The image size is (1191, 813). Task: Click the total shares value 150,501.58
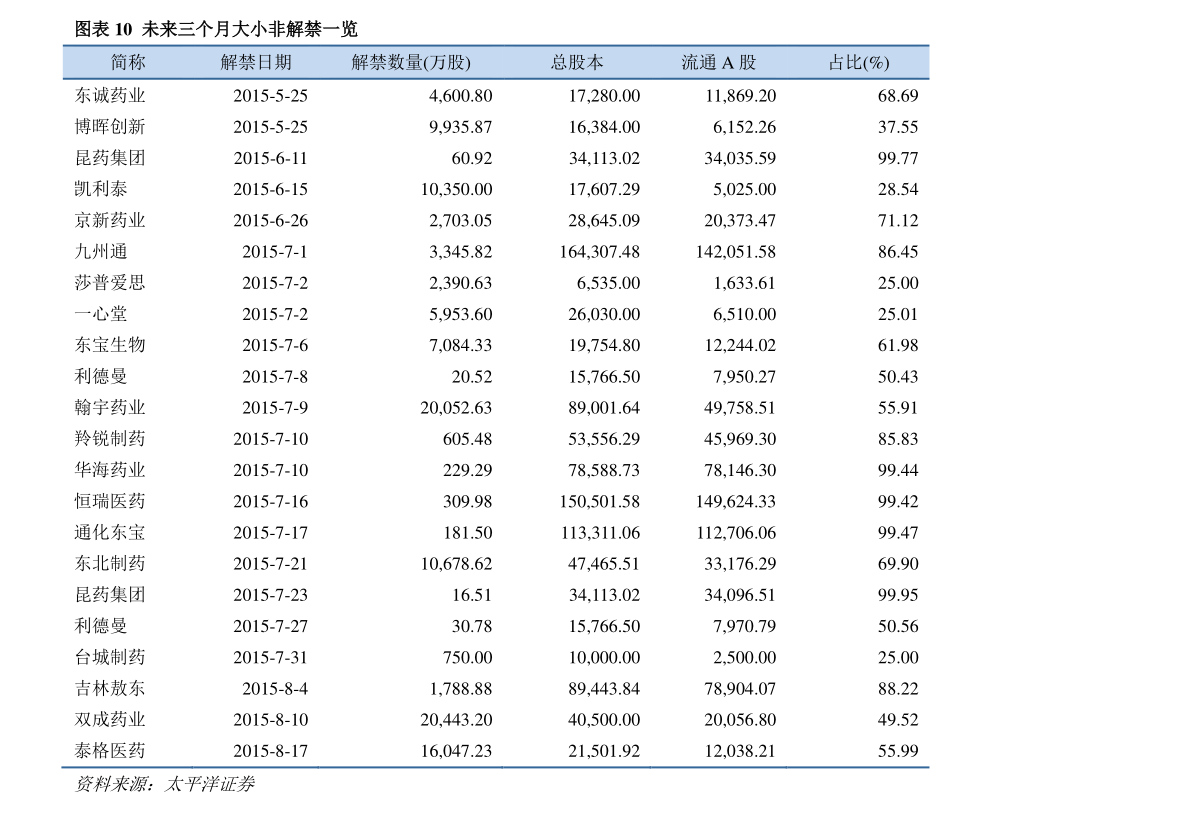pyautogui.click(x=600, y=501)
